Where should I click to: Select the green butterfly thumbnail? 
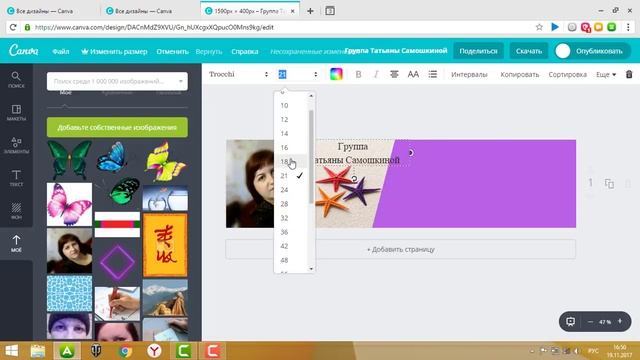point(69,160)
